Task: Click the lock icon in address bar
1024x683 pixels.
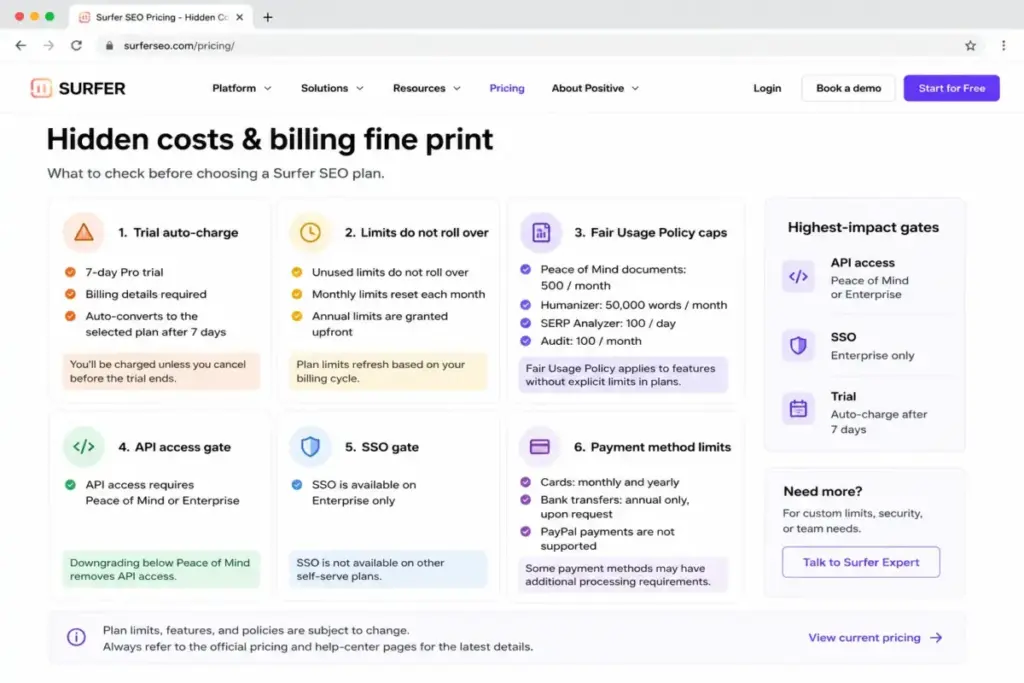Action: pos(109,45)
